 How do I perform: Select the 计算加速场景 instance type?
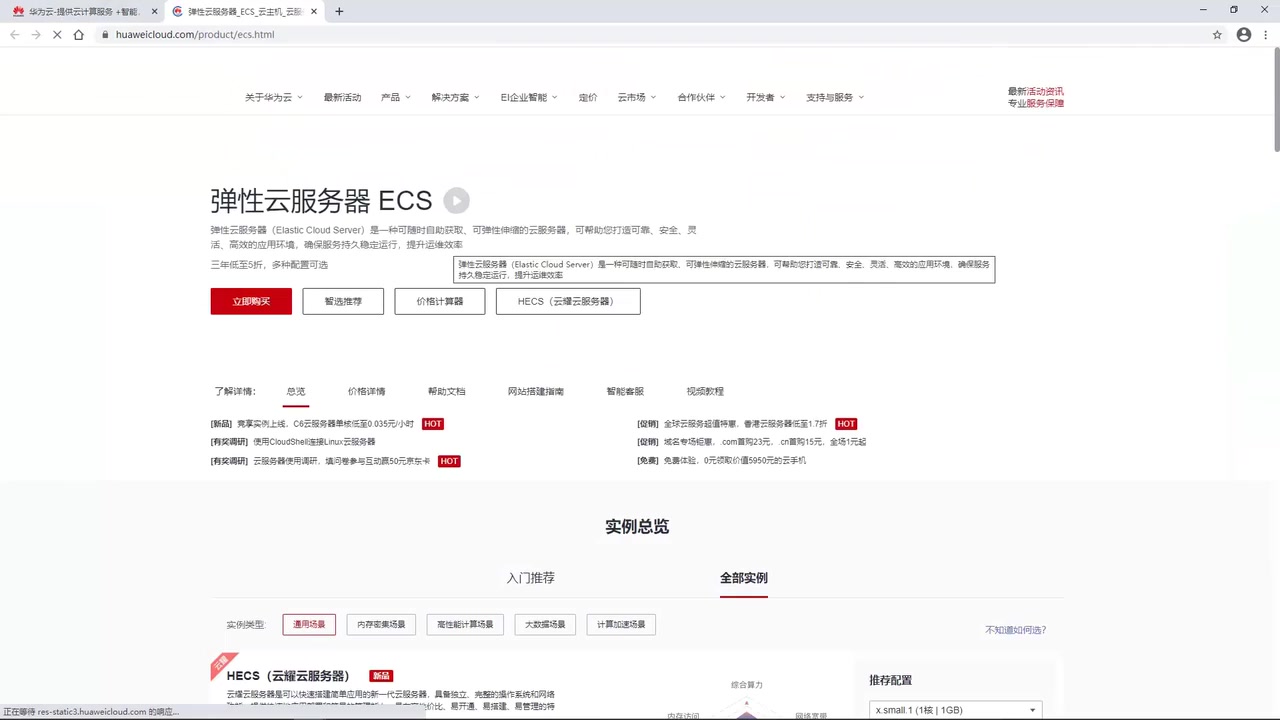click(621, 624)
